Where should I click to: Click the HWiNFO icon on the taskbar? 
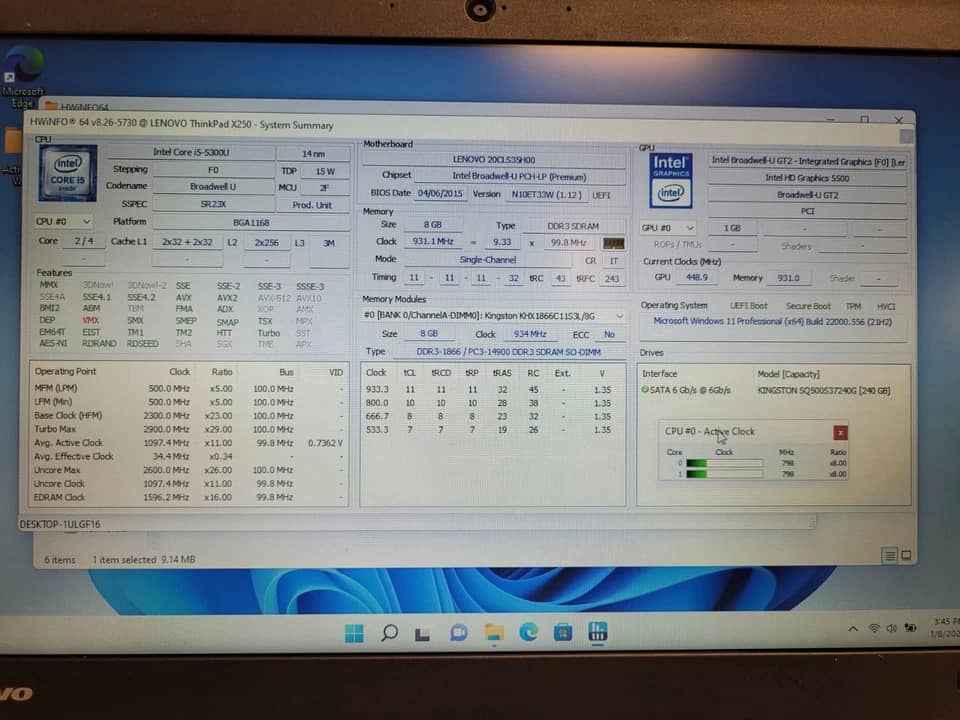point(598,631)
